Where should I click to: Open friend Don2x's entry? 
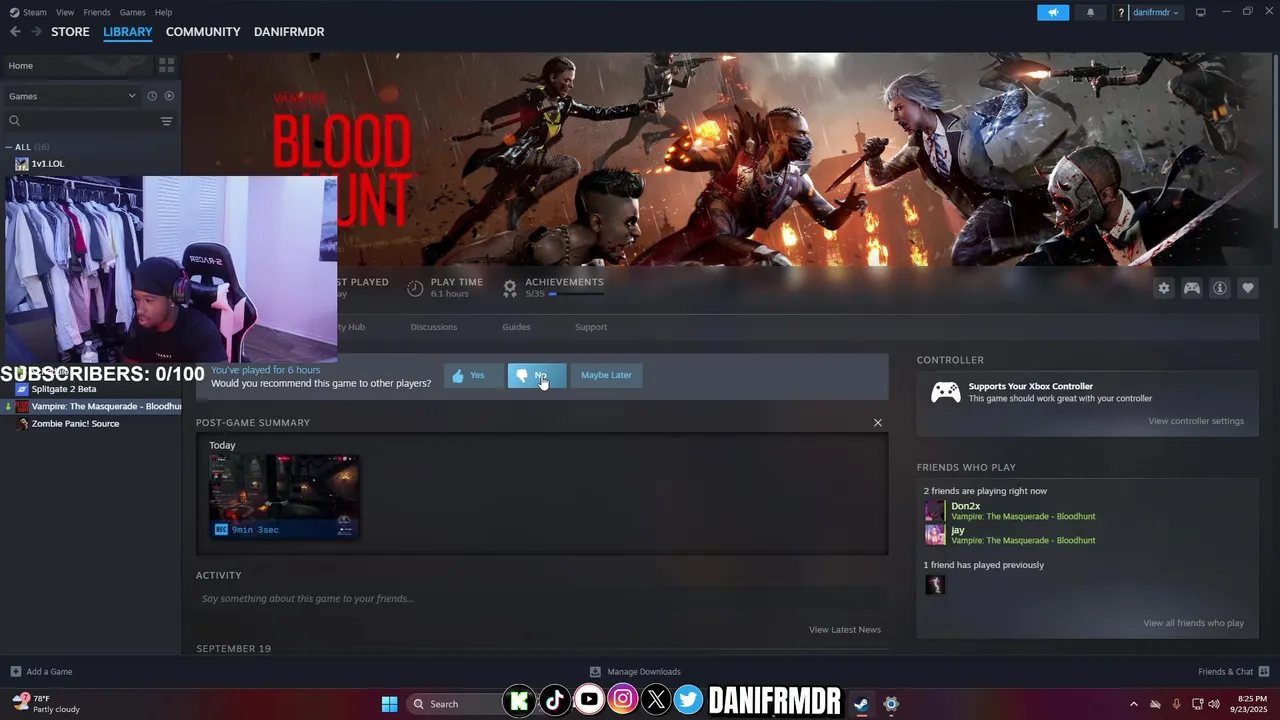tap(1010, 511)
